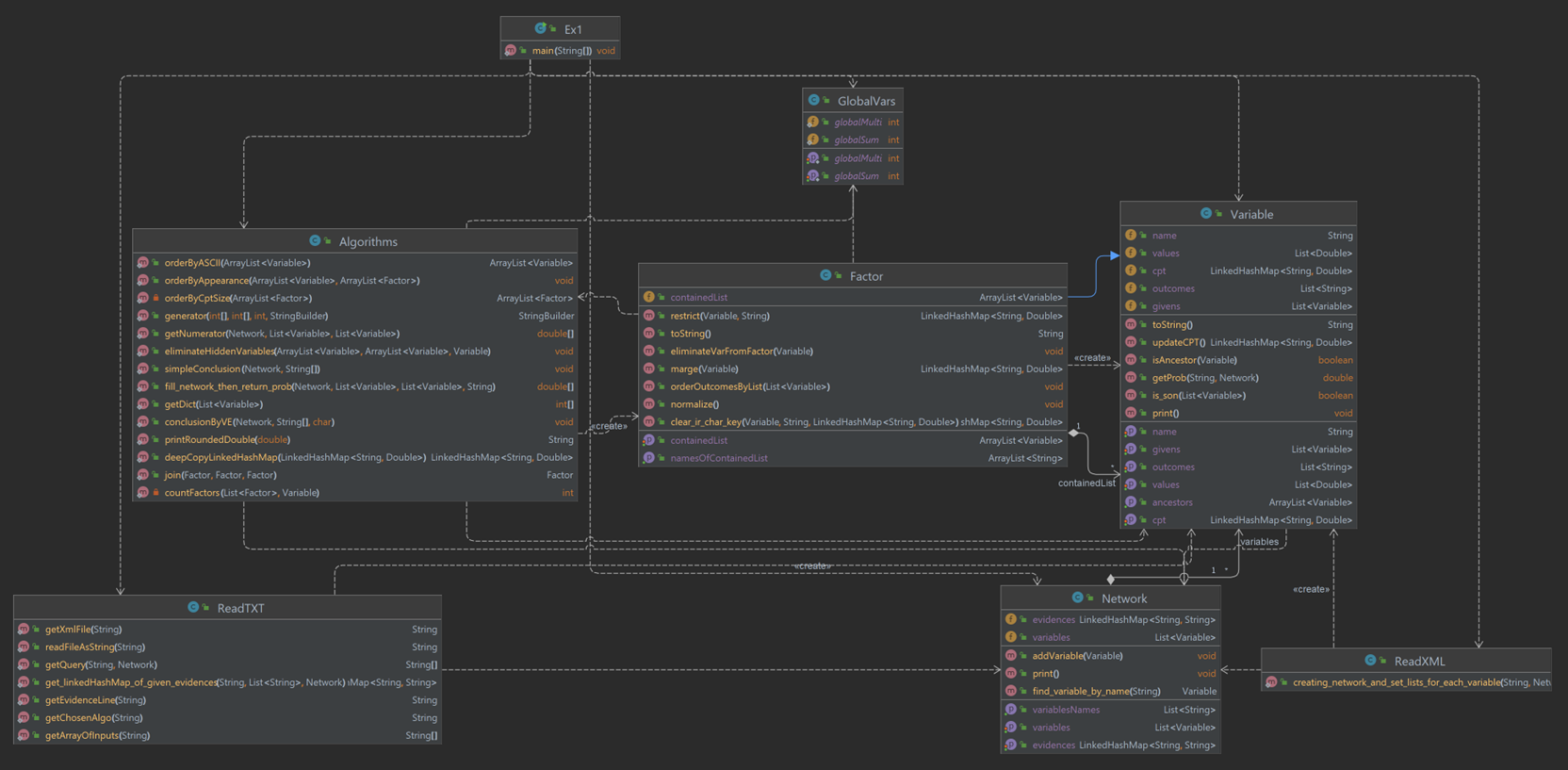Click the eliminateVarFromFactor method row
Image resolution: width=1568 pixels, height=770 pixels.
tap(853, 352)
